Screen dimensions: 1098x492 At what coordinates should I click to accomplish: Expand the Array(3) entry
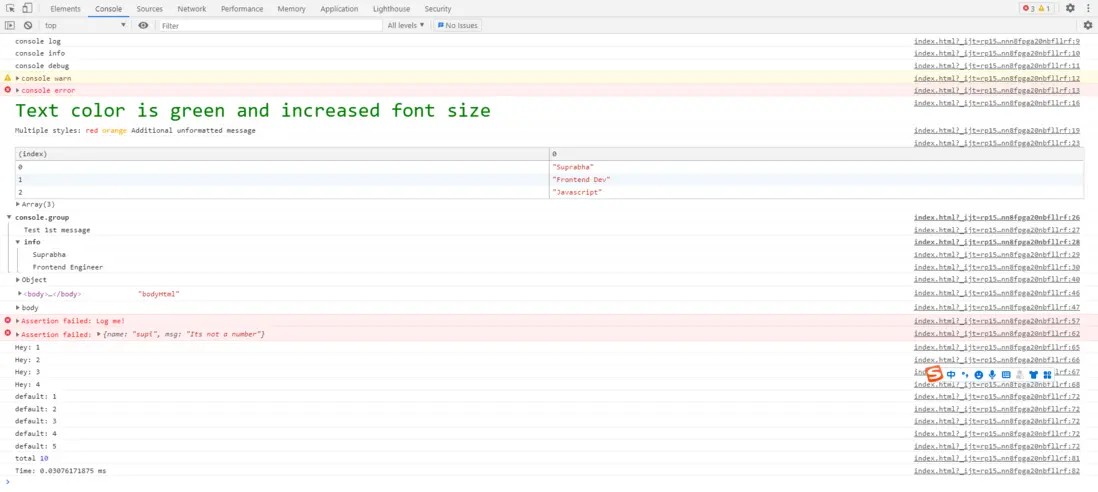18,204
